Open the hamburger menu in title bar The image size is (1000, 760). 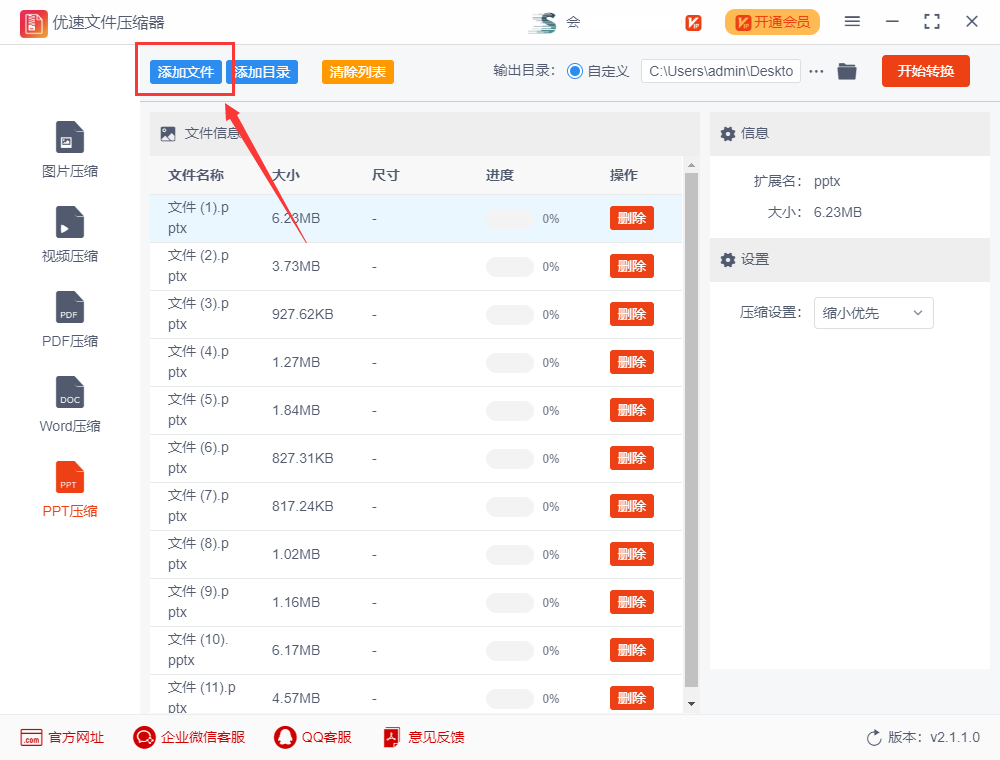point(852,22)
